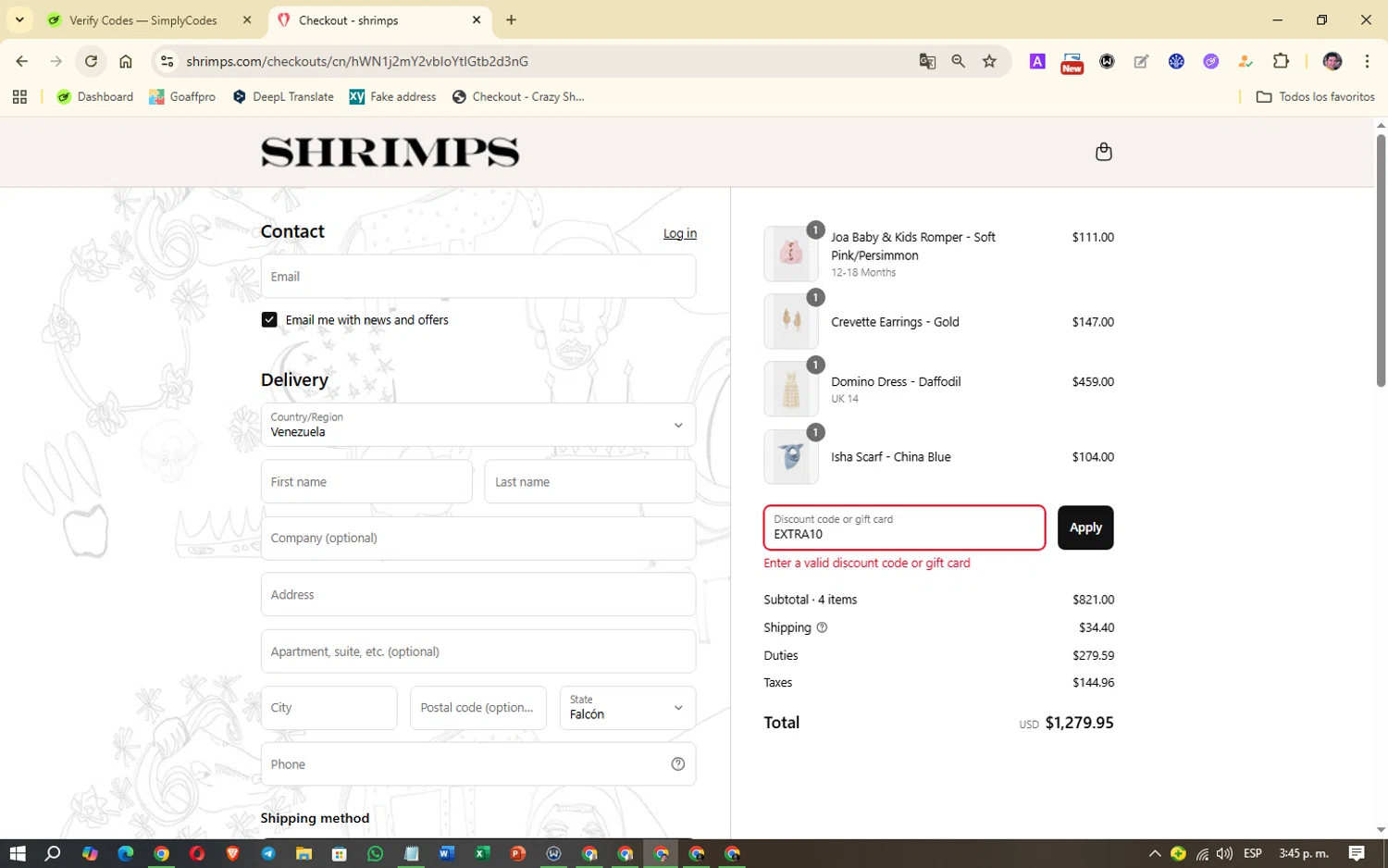This screenshot has width=1388, height=868.
Task: Open the Chrome three-dot menu
Action: (x=1367, y=61)
